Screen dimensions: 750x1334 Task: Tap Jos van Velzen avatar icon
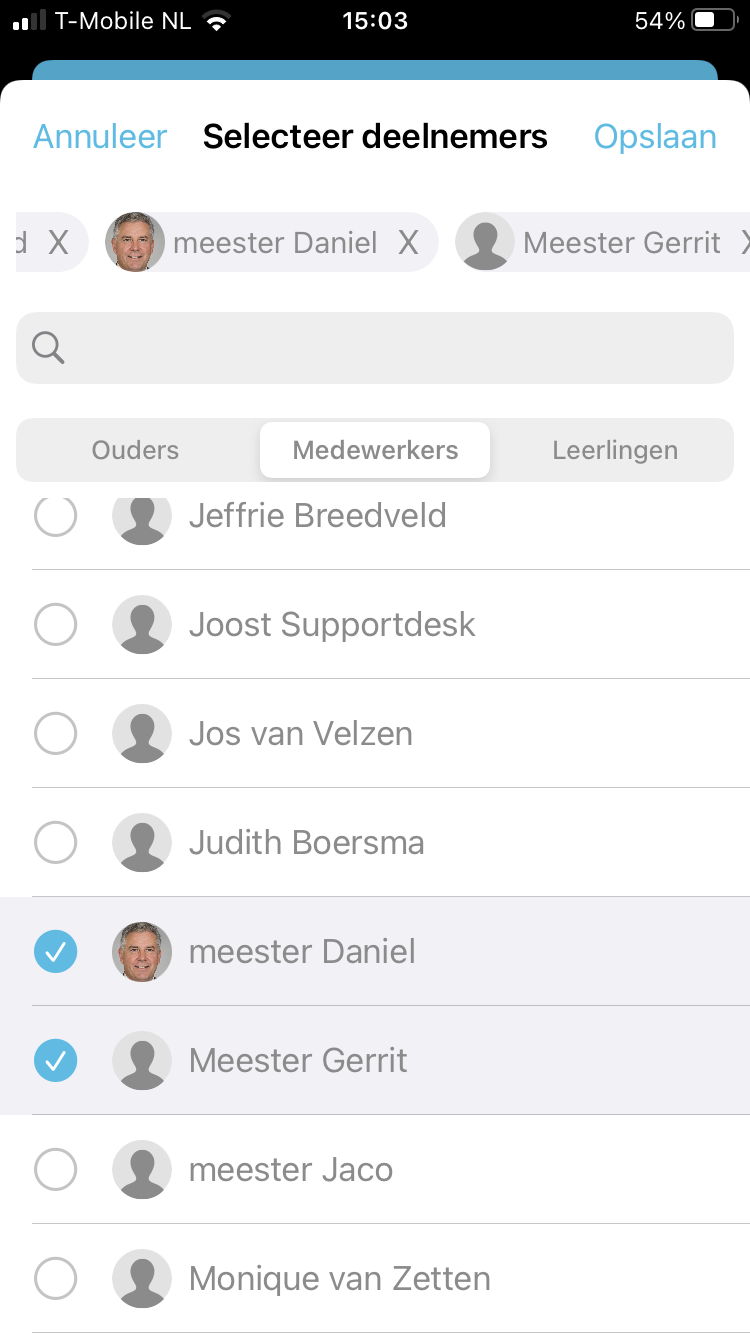coord(141,734)
